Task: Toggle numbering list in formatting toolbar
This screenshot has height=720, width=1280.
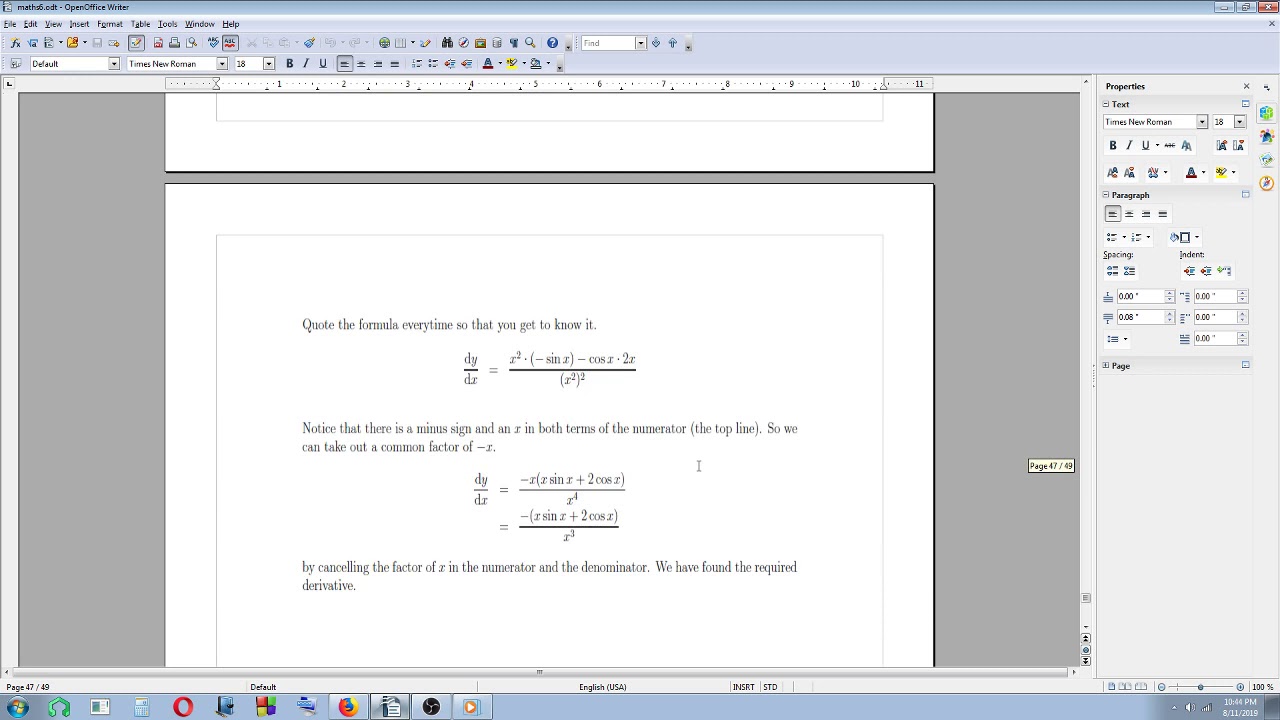Action: click(x=417, y=64)
